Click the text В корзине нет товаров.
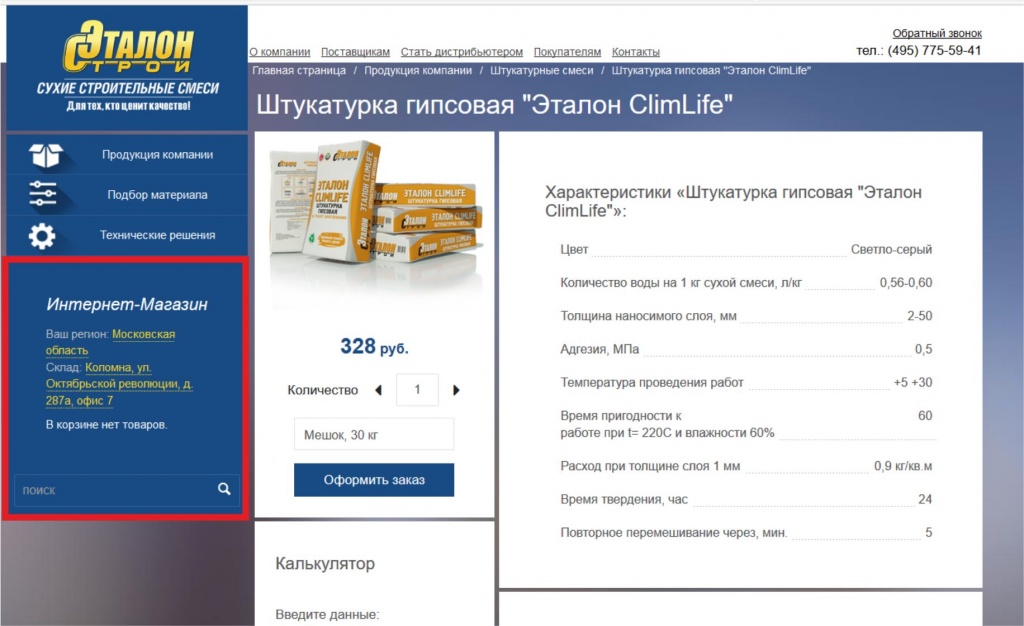 click(106, 425)
